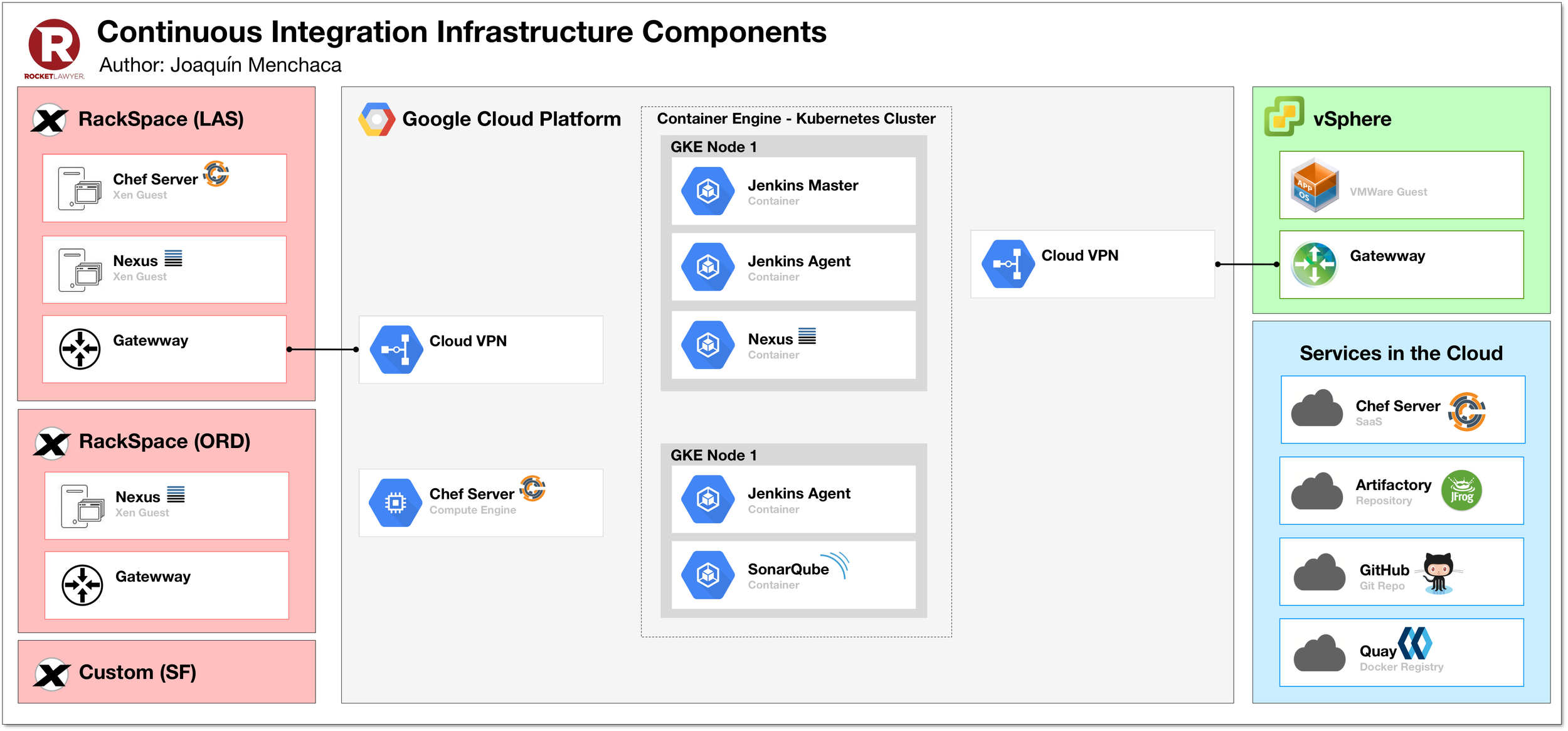Viewport: 1568px width, 731px height.
Task: Select the Cloud VPN box near vSphere
Action: (x=1091, y=264)
